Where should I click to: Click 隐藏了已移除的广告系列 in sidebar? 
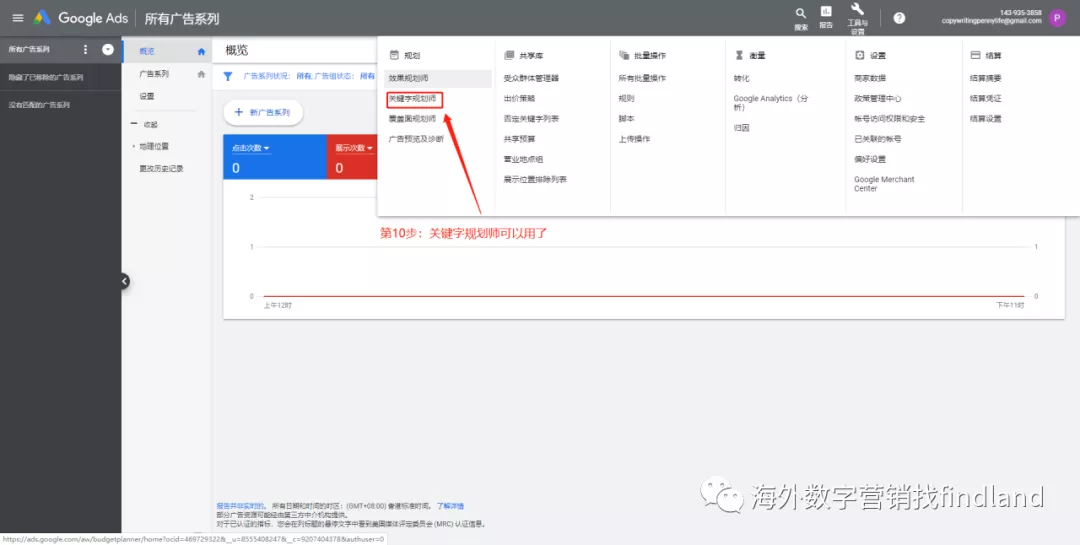click(45, 77)
